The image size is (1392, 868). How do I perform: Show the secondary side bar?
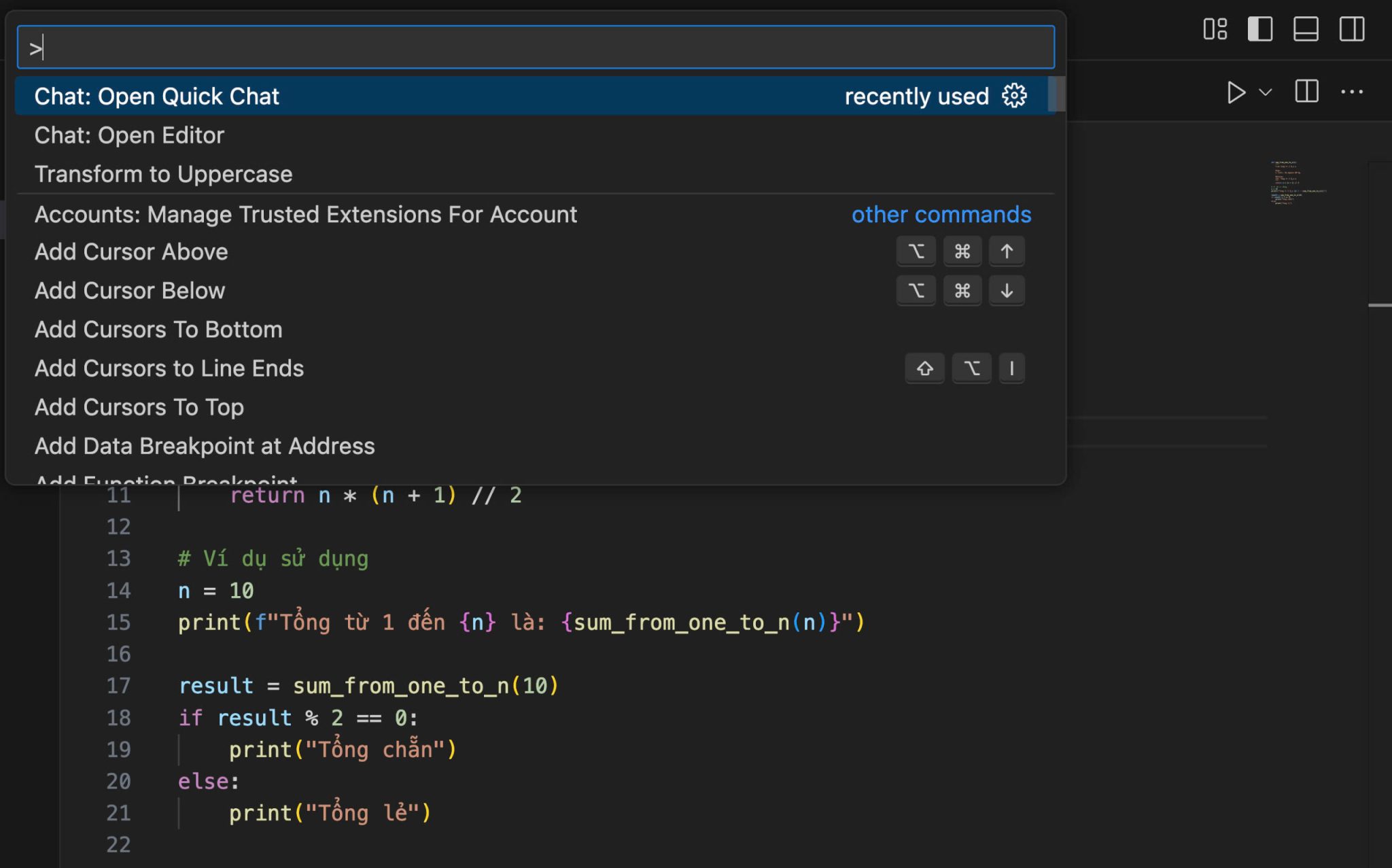pos(1351,29)
